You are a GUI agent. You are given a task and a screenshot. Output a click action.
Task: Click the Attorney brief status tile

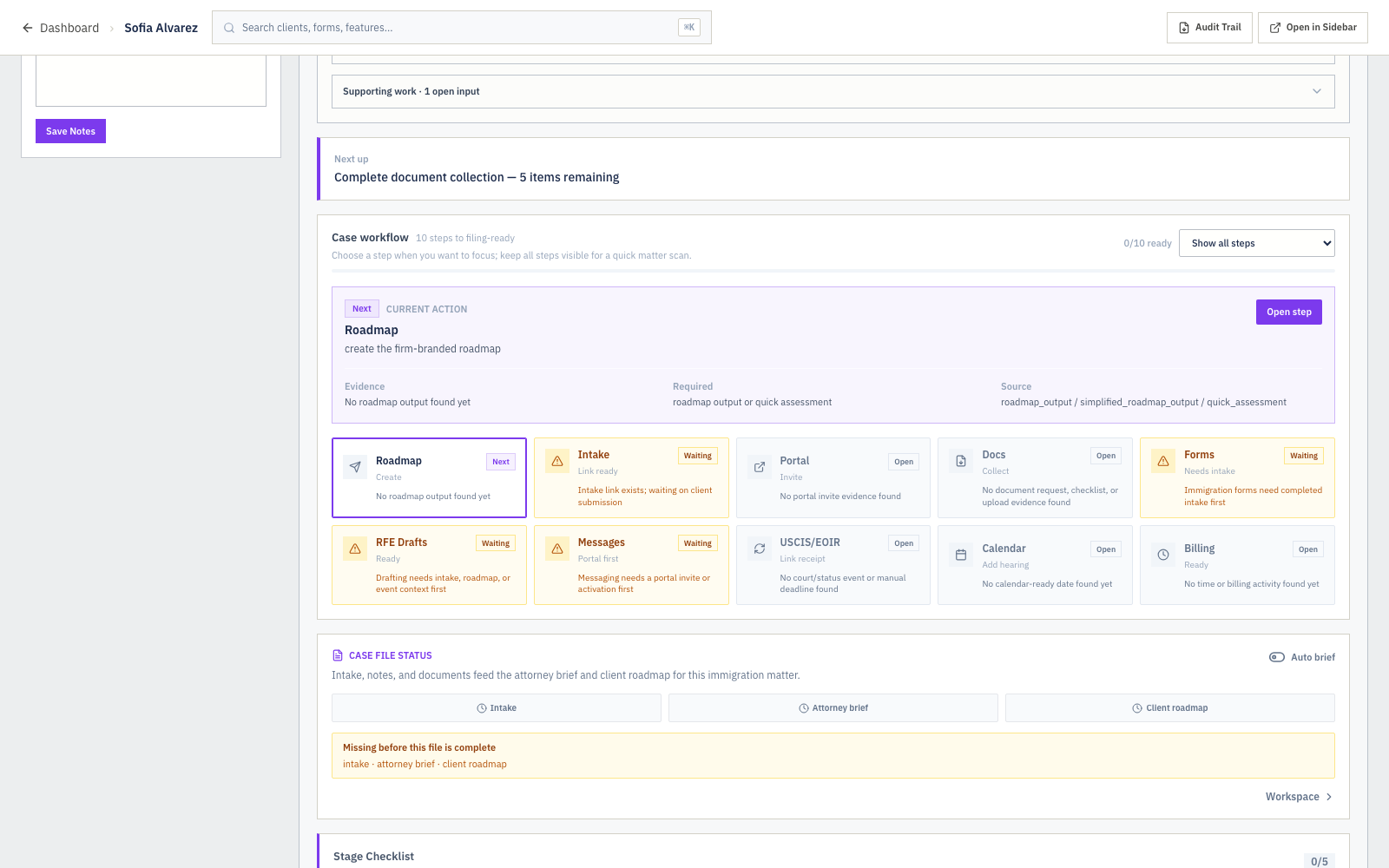(833, 707)
